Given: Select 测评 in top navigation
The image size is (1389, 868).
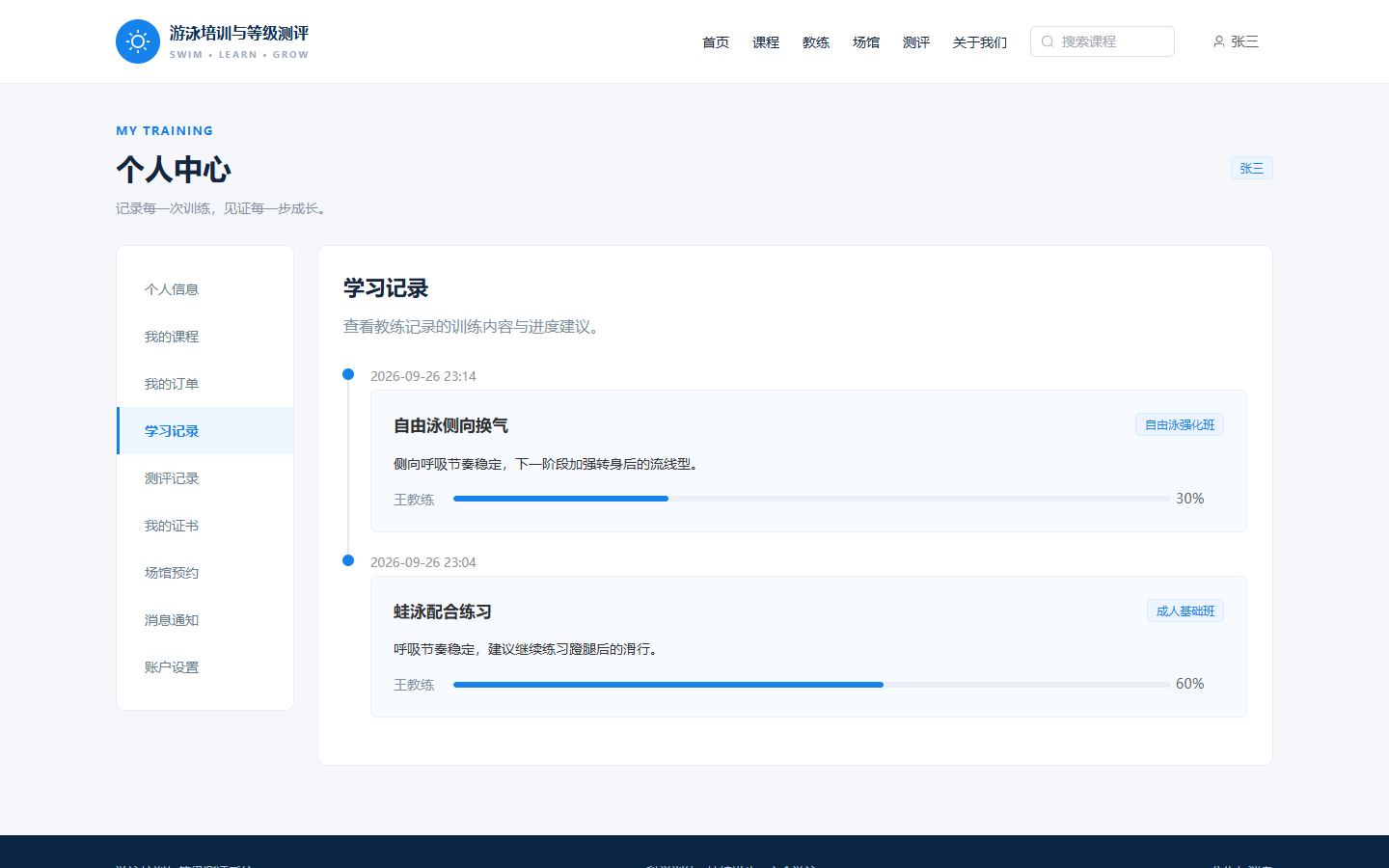Looking at the screenshot, I should coord(916,42).
